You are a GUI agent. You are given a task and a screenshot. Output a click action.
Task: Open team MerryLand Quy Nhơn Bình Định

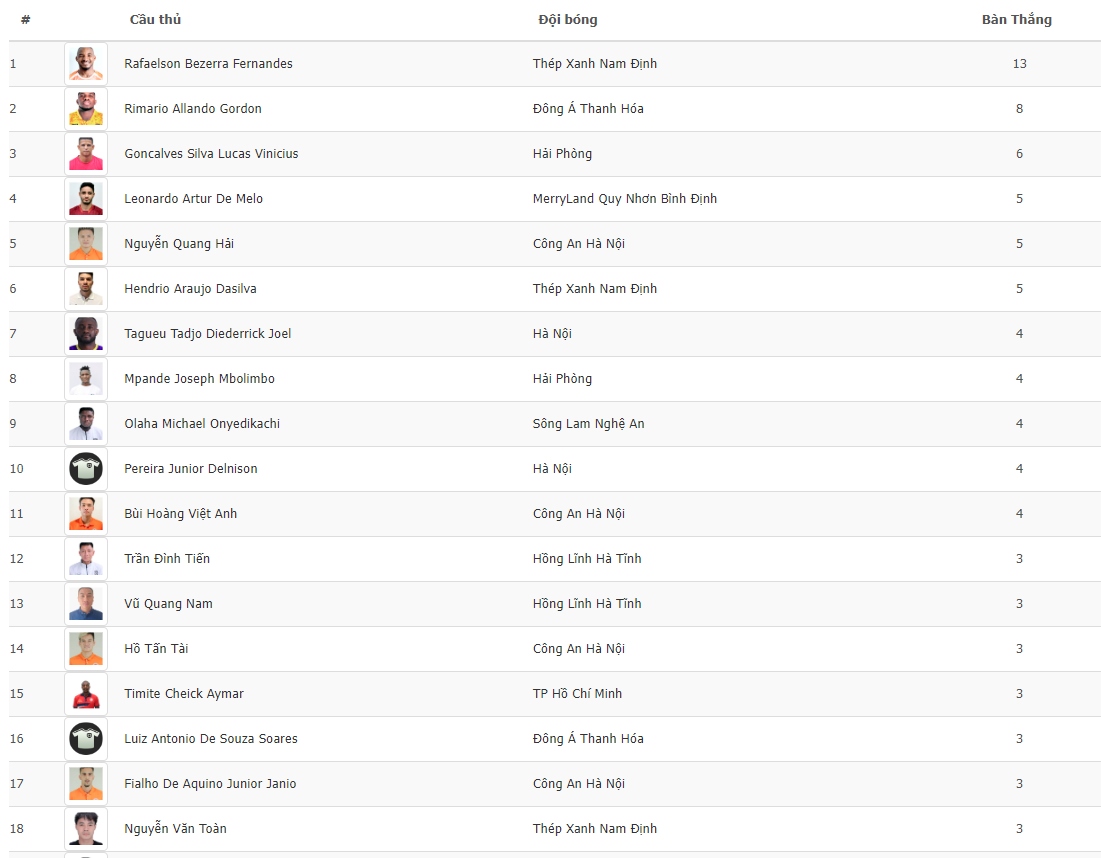click(x=625, y=199)
